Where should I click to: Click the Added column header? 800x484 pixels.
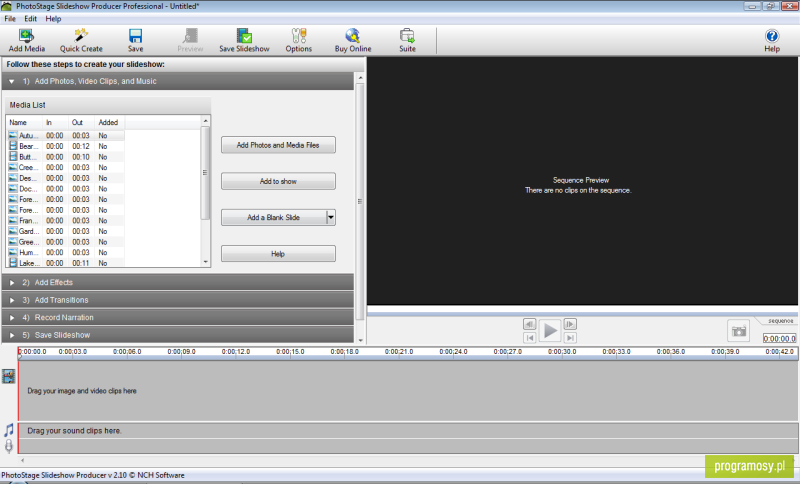click(109, 122)
